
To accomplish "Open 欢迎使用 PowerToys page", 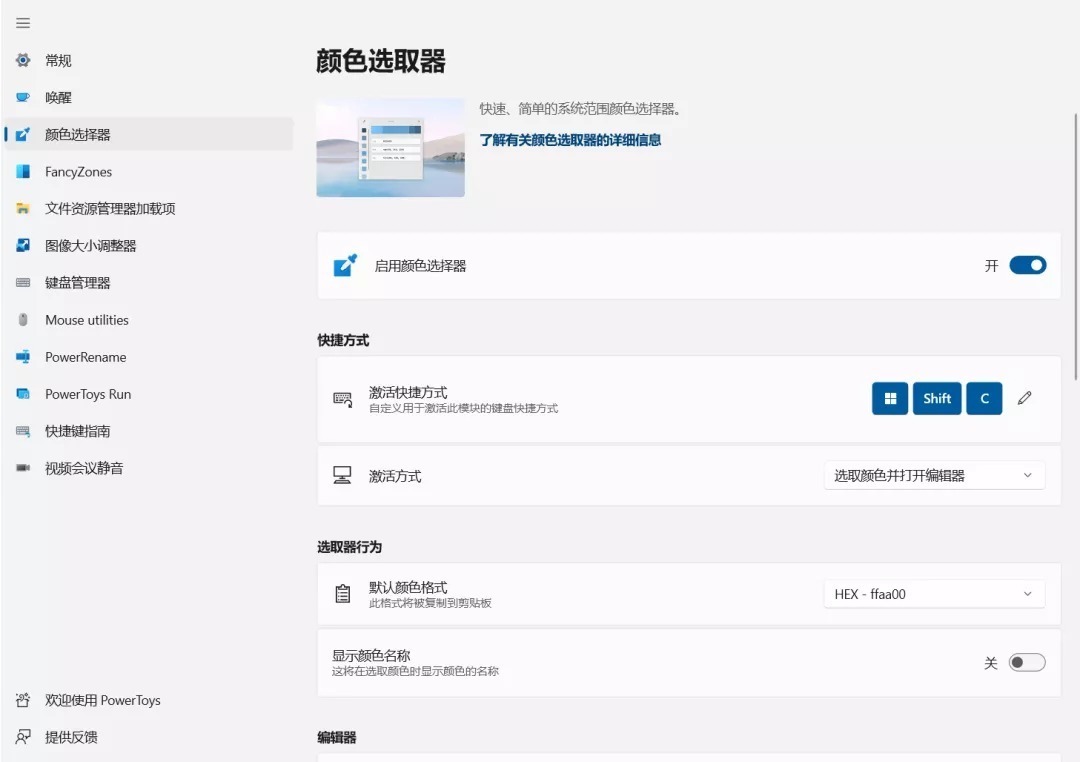I will [102, 700].
